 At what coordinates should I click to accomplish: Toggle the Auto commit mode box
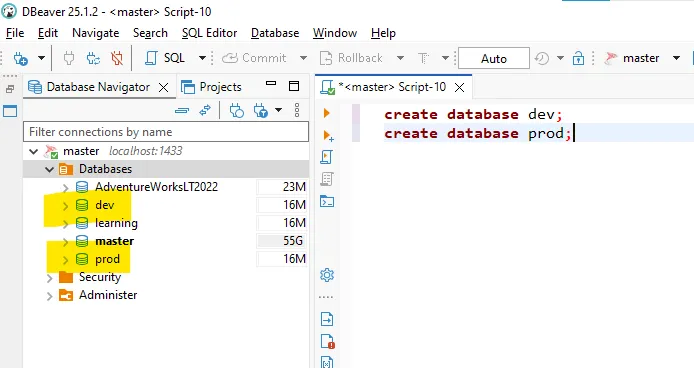[x=494, y=58]
